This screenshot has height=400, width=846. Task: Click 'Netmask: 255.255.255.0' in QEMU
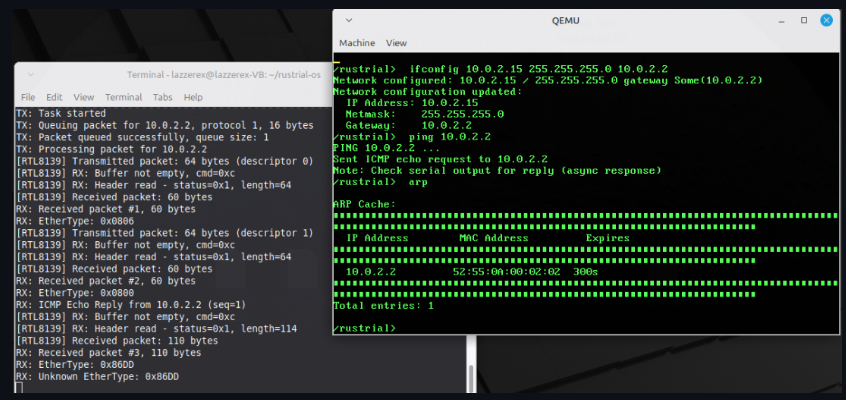click(425, 114)
